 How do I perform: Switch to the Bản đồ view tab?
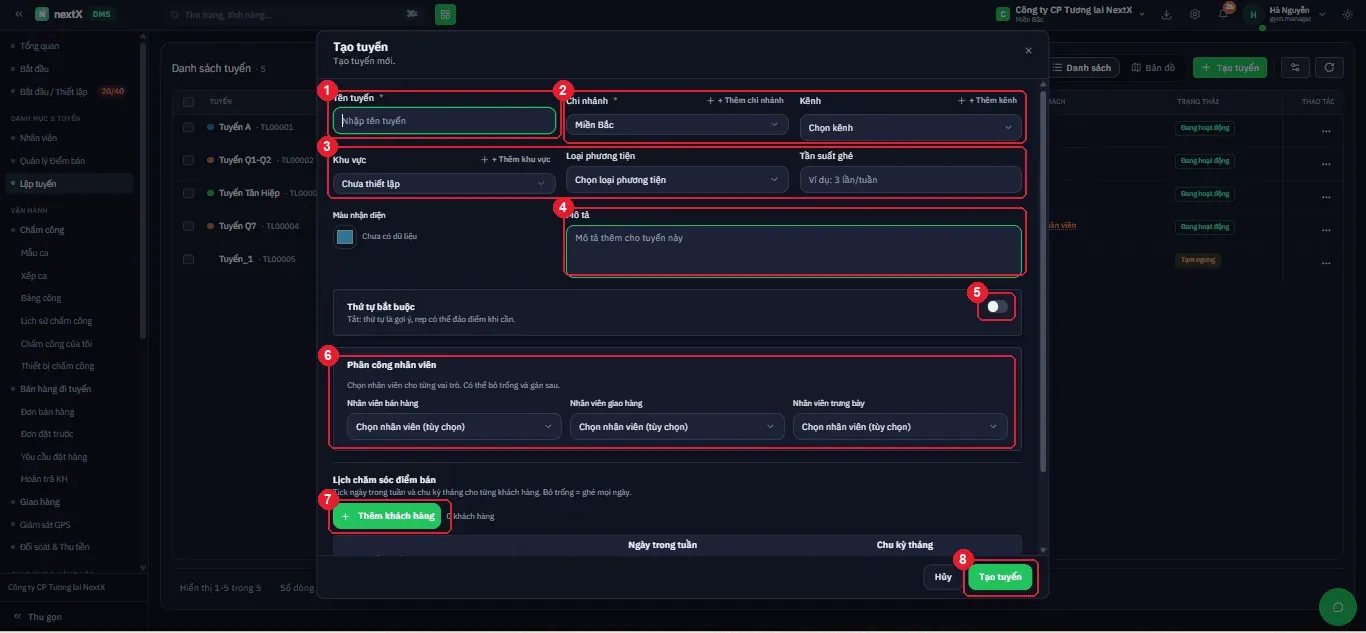(x=1153, y=67)
